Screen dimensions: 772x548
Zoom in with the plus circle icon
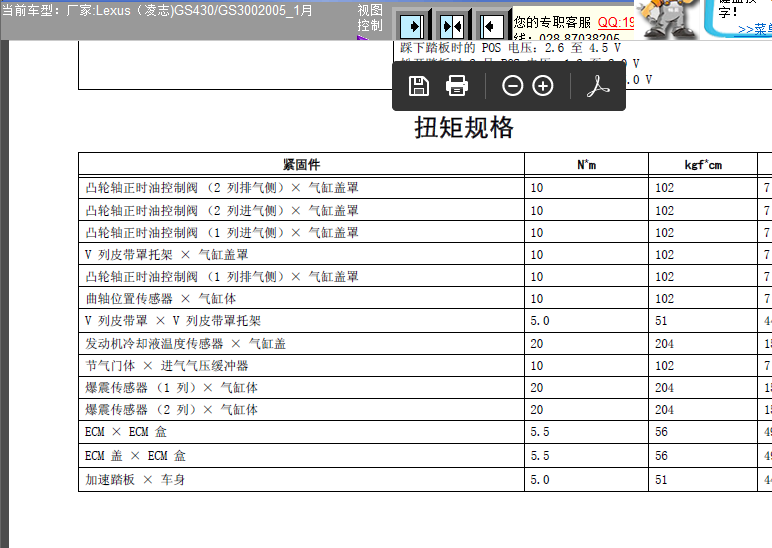pos(543,86)
